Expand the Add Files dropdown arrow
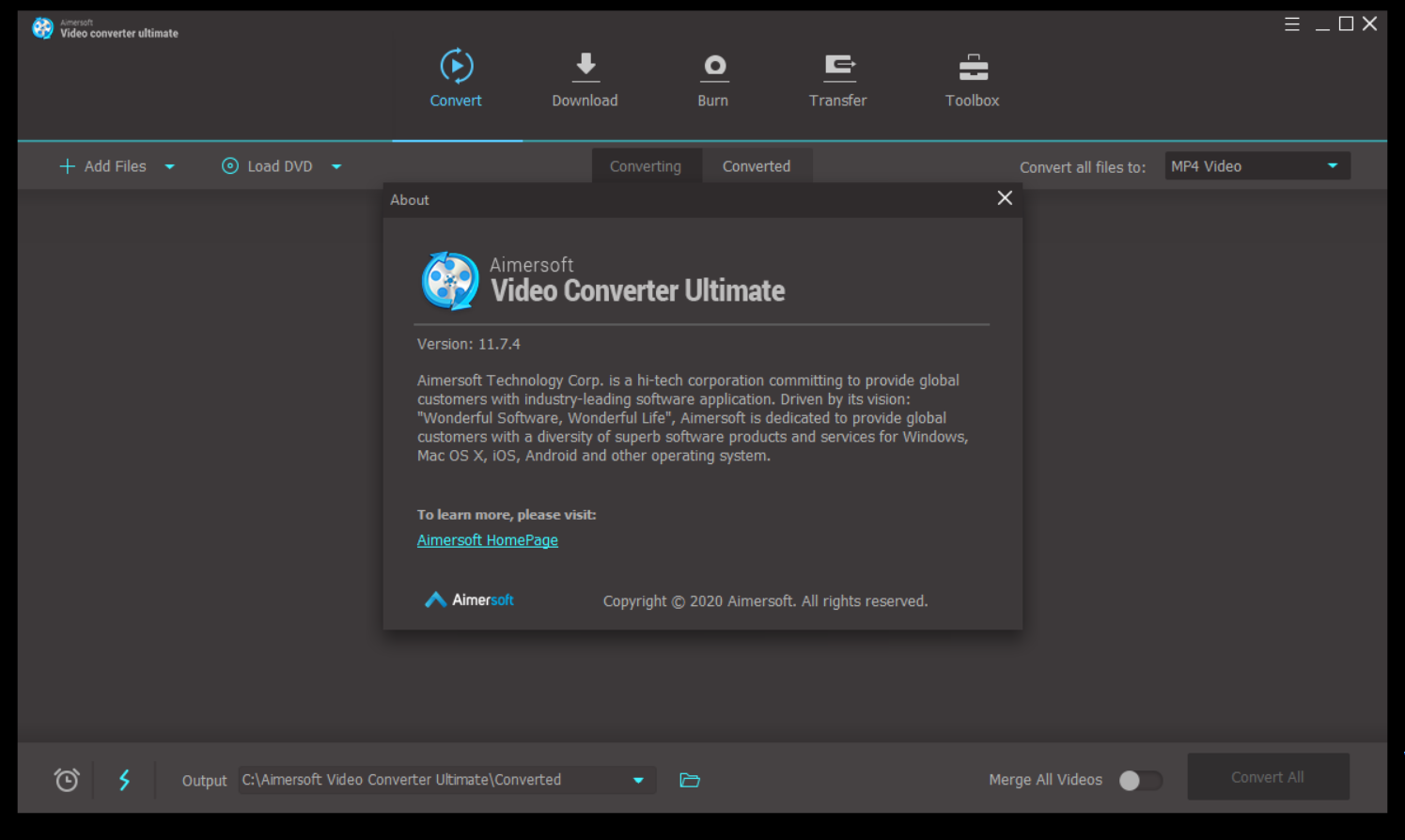This screenshot has width=1405, height=840. click(170, 167)
